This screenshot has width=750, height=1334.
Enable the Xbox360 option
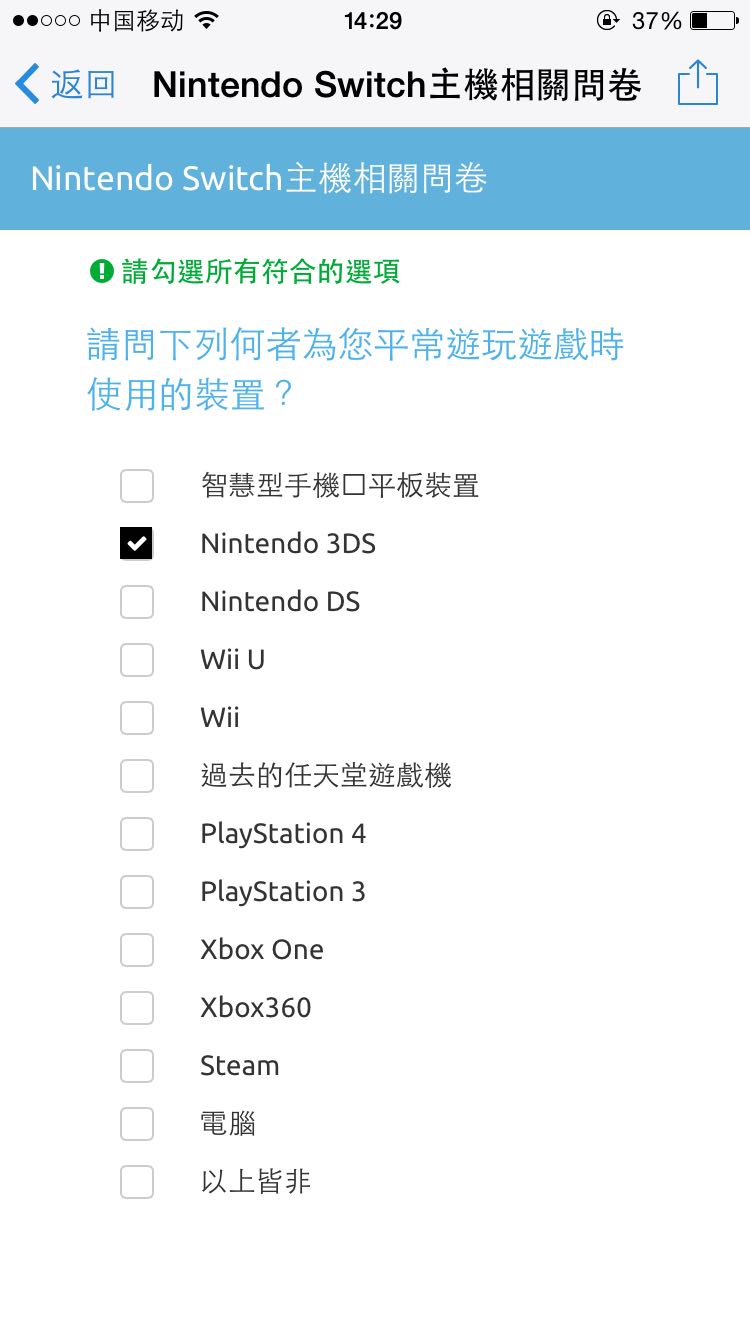[x=137, y=1008]
